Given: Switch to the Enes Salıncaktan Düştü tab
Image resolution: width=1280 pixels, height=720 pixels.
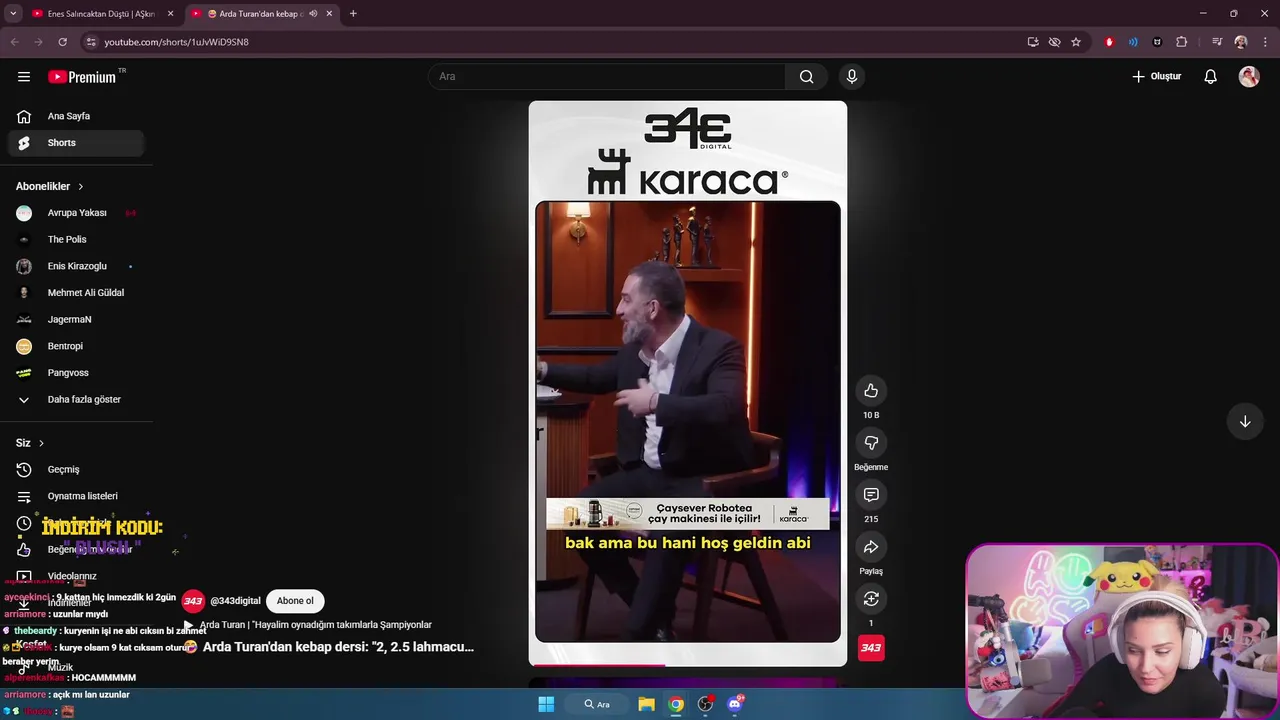Looking at the screenshot, I should (102, 14).
